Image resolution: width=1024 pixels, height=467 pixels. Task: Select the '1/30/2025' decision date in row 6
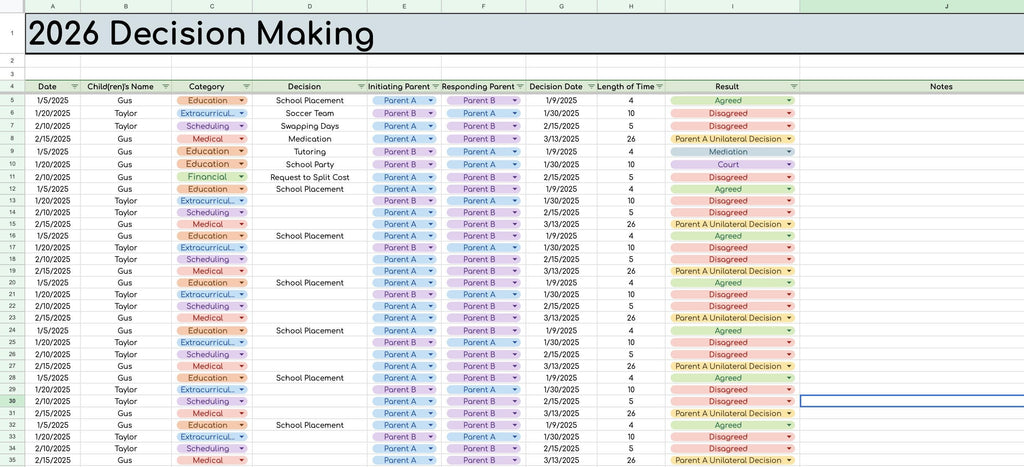[x=562, y=113]
